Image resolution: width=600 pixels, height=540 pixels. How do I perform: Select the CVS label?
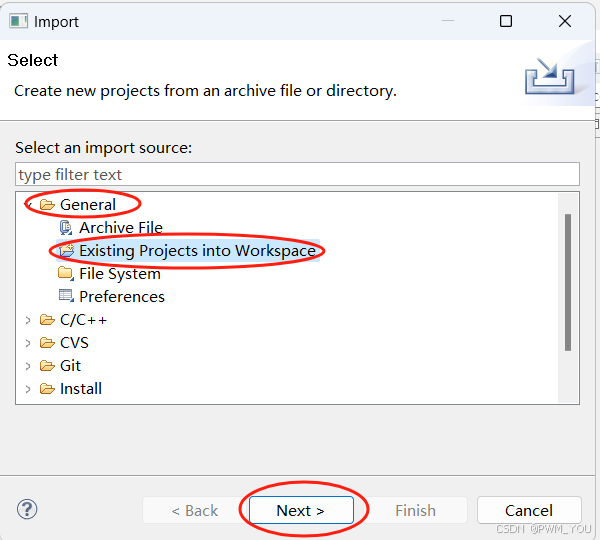74,343
